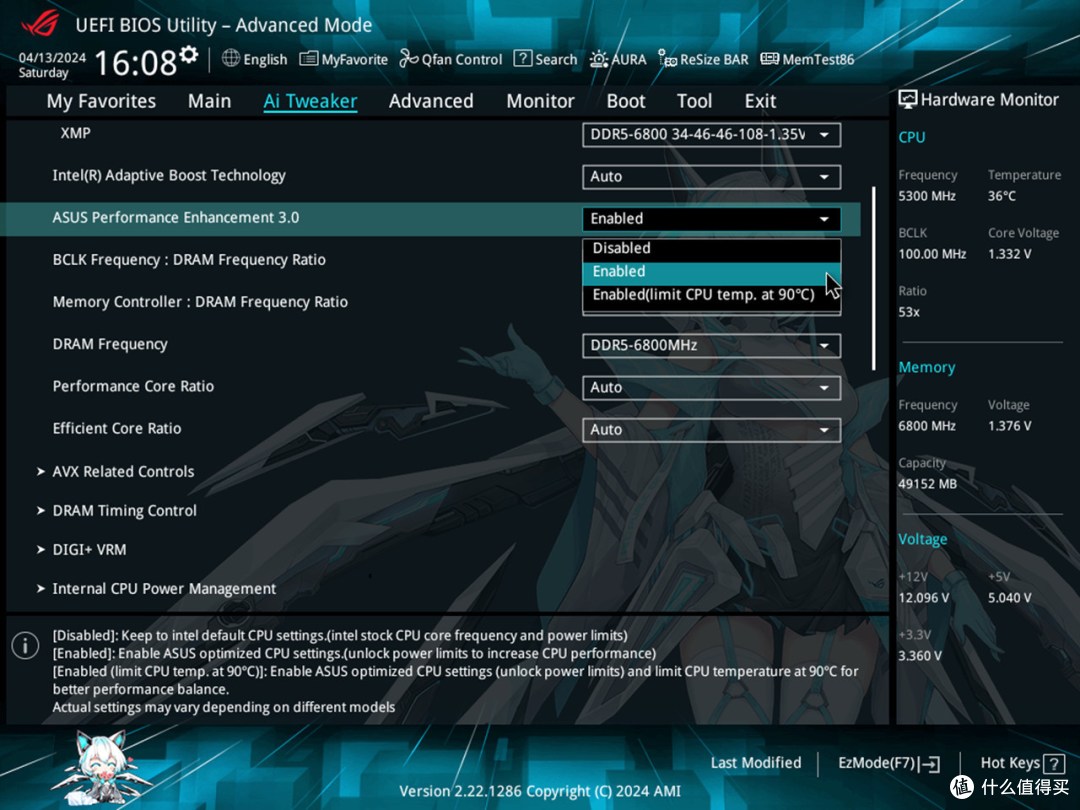Image resolution: width=1080 pixels, height=810 pixels.
Task: Open the Advanced tab
Action: point(431,101)
